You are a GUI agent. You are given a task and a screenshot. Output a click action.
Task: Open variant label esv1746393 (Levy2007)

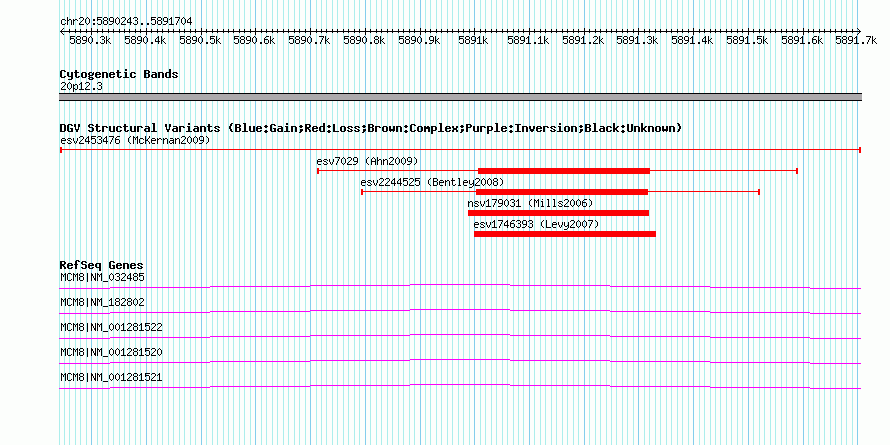[x=536, y=224]
